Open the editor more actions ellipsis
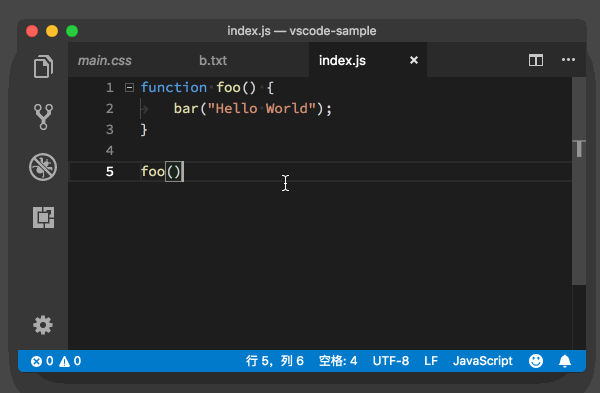The width and height of the screenshot is (600, 393). point(568,60)
